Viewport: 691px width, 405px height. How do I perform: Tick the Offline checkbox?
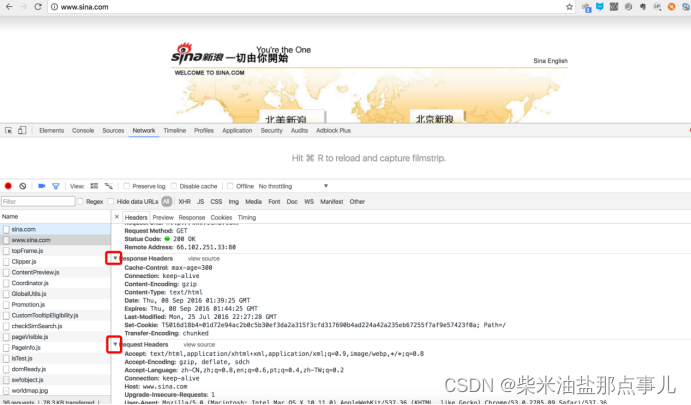[x=230, y=186]
